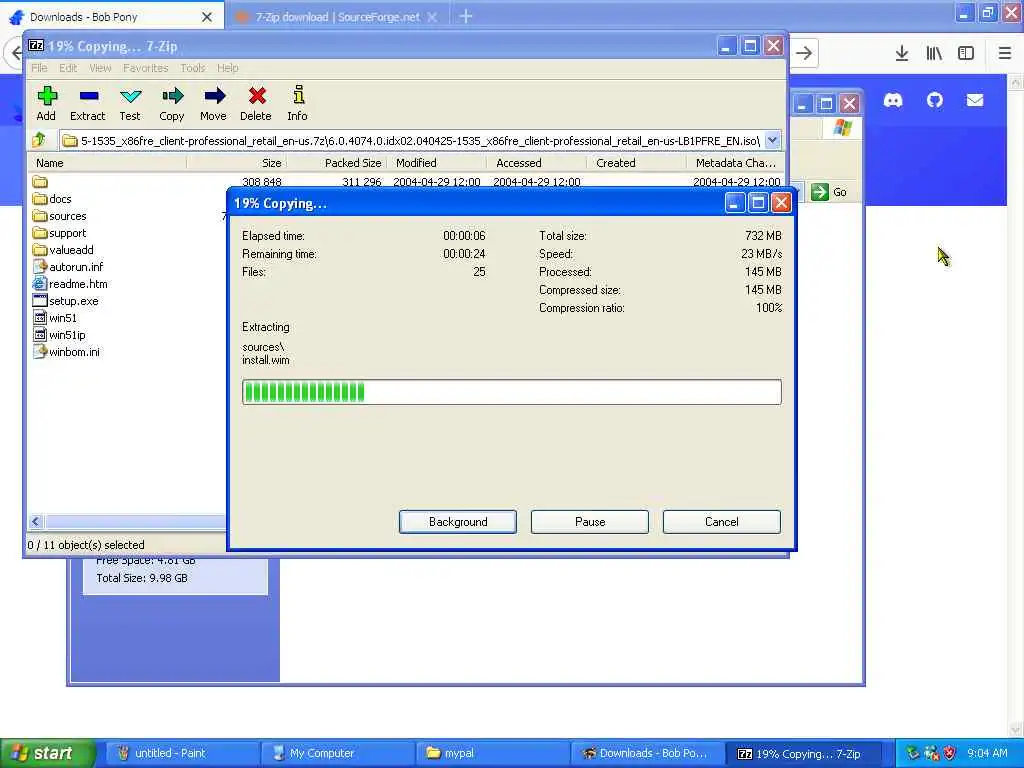The height and width of the screenshot is (768, 1024).
Task: Close the Downloads - Bob Pony tab
Action: pos(207,17)
